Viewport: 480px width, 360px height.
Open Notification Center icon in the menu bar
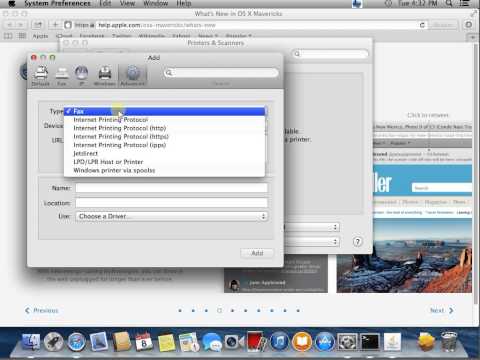465,4
